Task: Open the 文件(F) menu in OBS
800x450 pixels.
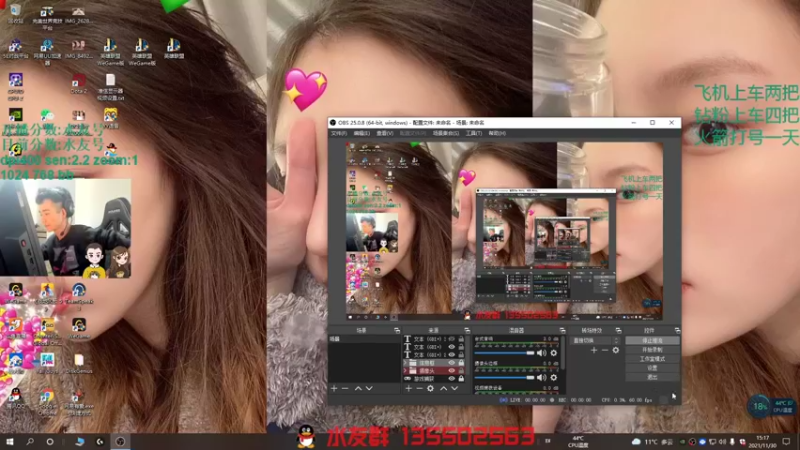Action: point(339,133)
